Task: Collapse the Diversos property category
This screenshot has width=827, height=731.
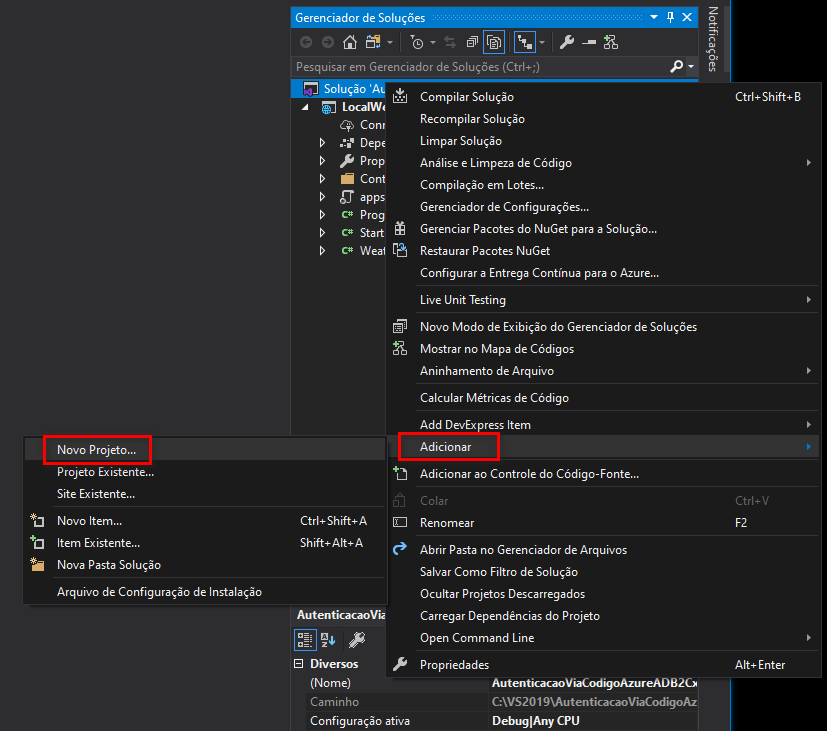Action: point(299,664)
